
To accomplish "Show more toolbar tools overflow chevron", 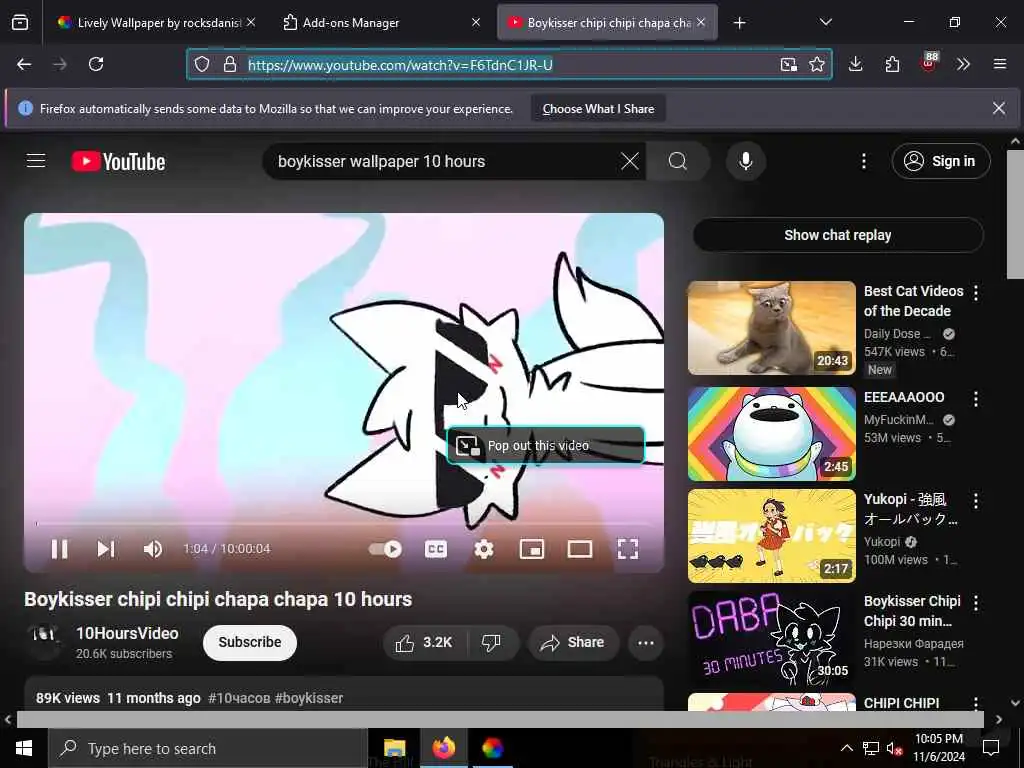I will coord(963,64).
